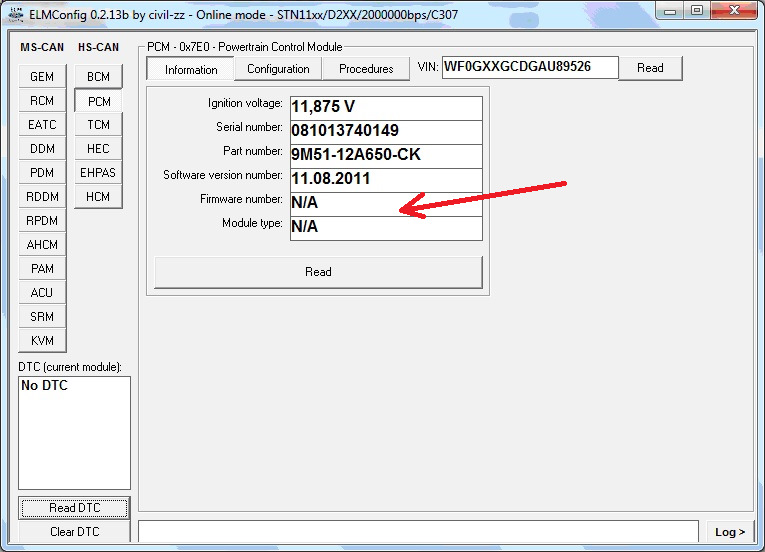Click the VIN input field
Viewport: 765px width, 552px height.
(x=530, y=67)
